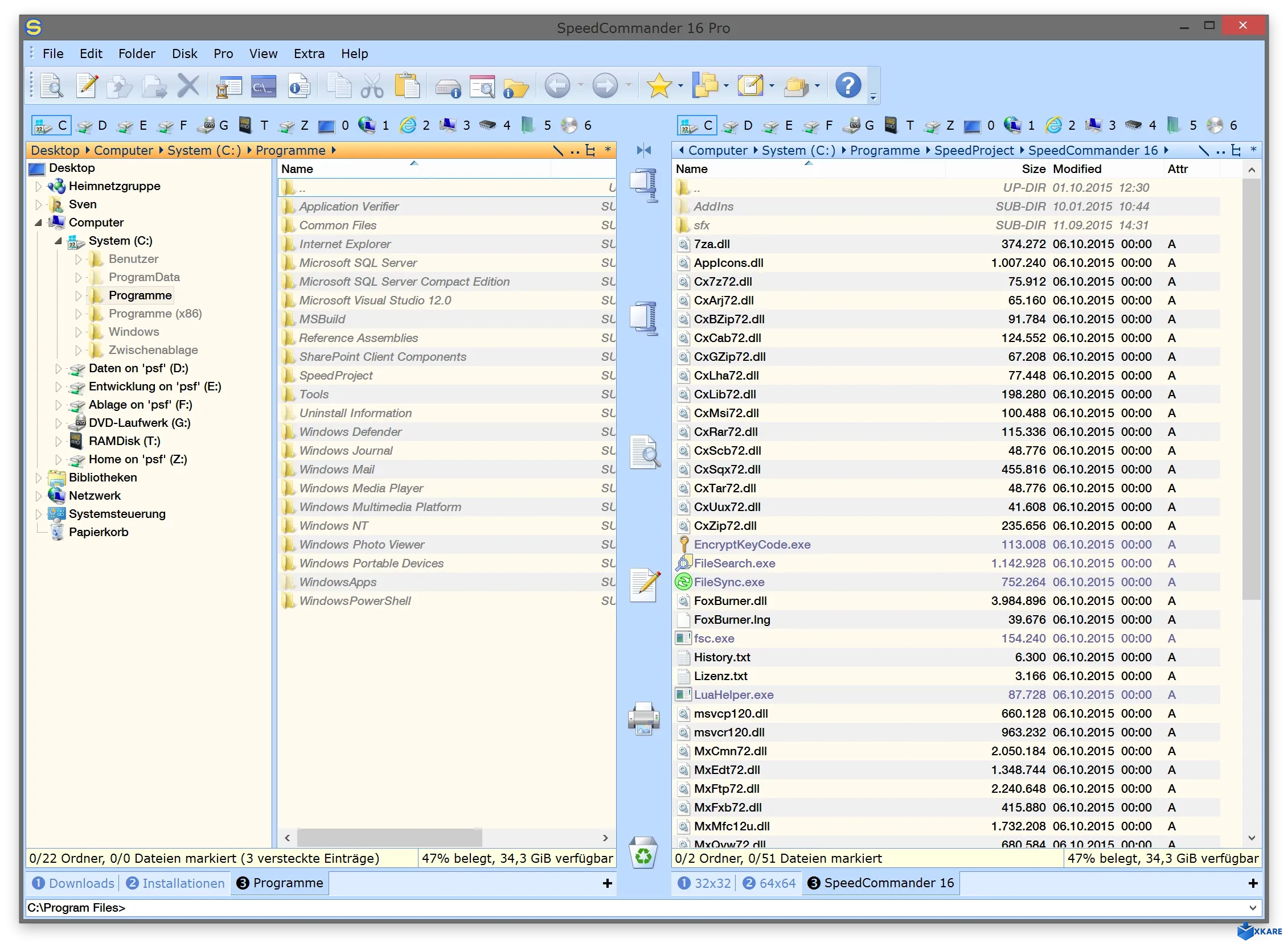
Task: Click the magnifier view icon in center bar
Action: (x=645, y=453)
